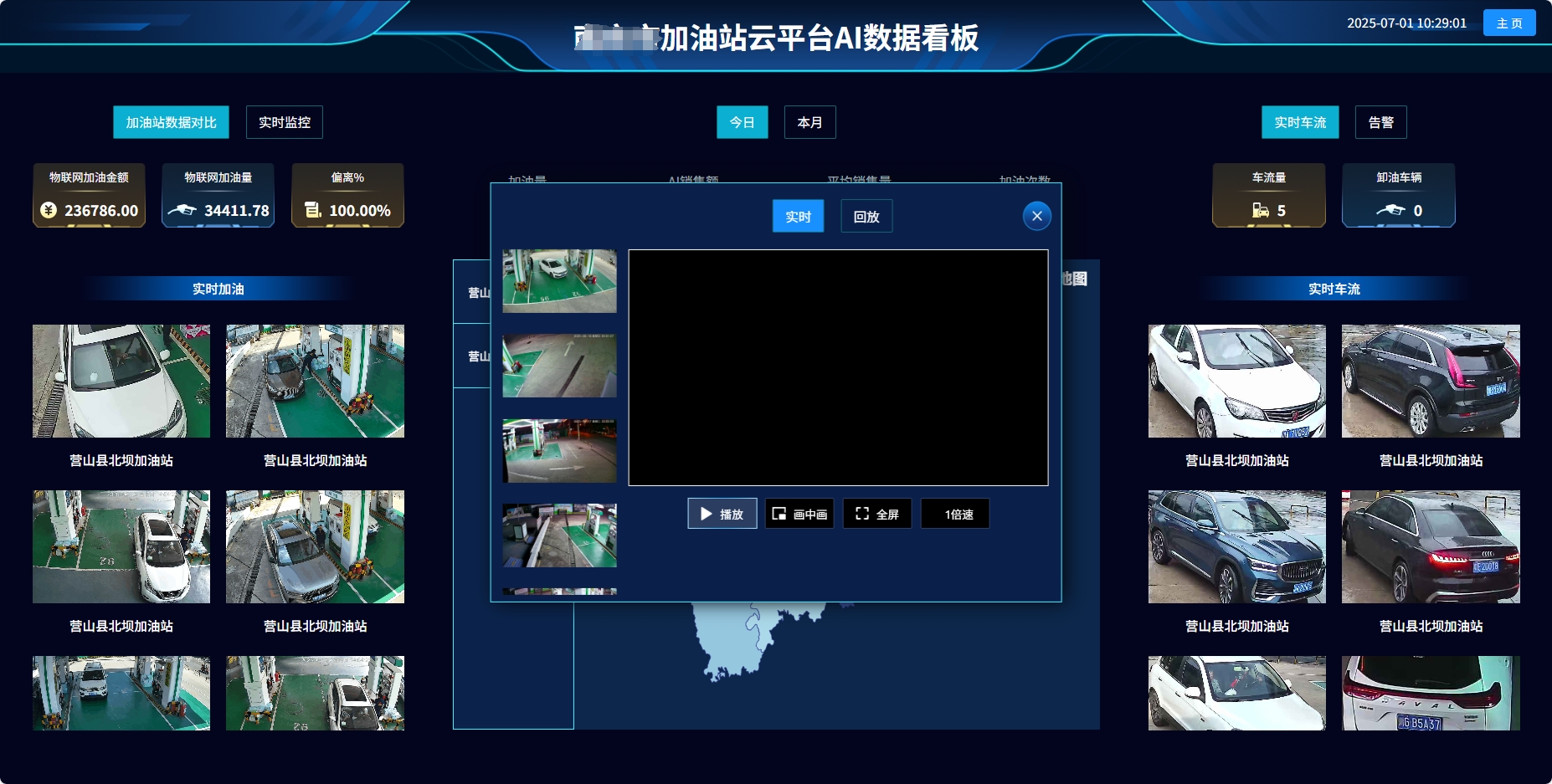Click the gas station icon in 车流量 card
Screen dimensions: 1552x784
pos(1261,210)
